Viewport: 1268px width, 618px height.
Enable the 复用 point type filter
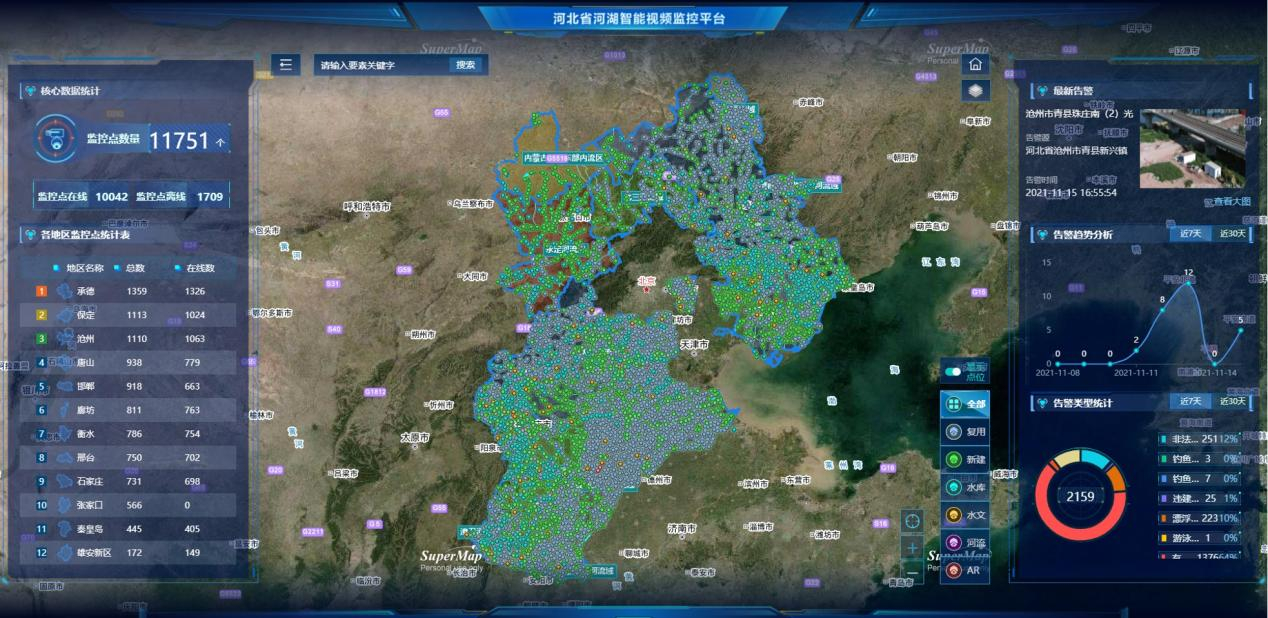964,432
